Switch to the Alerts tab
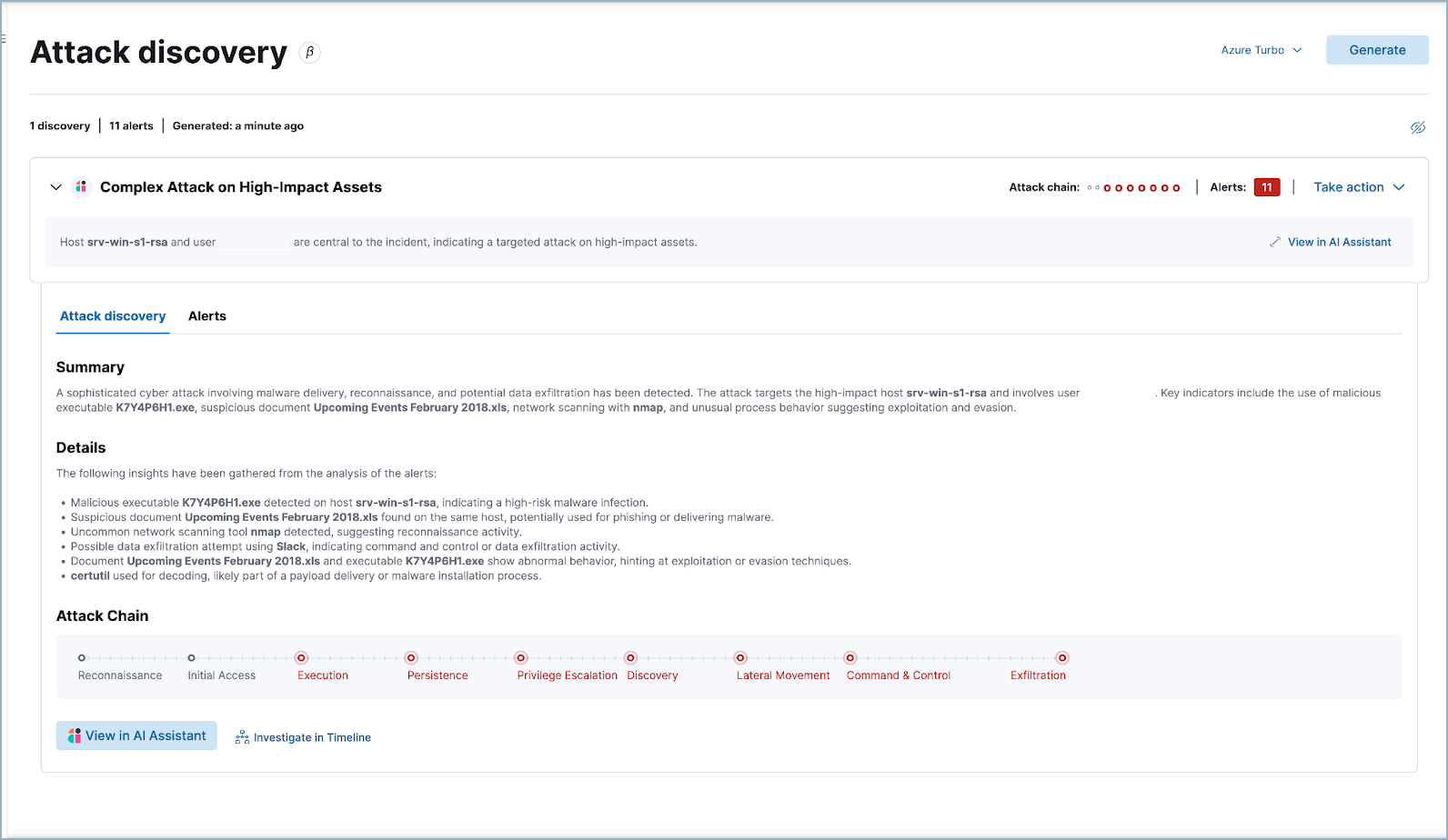 (x=207, y=316)
